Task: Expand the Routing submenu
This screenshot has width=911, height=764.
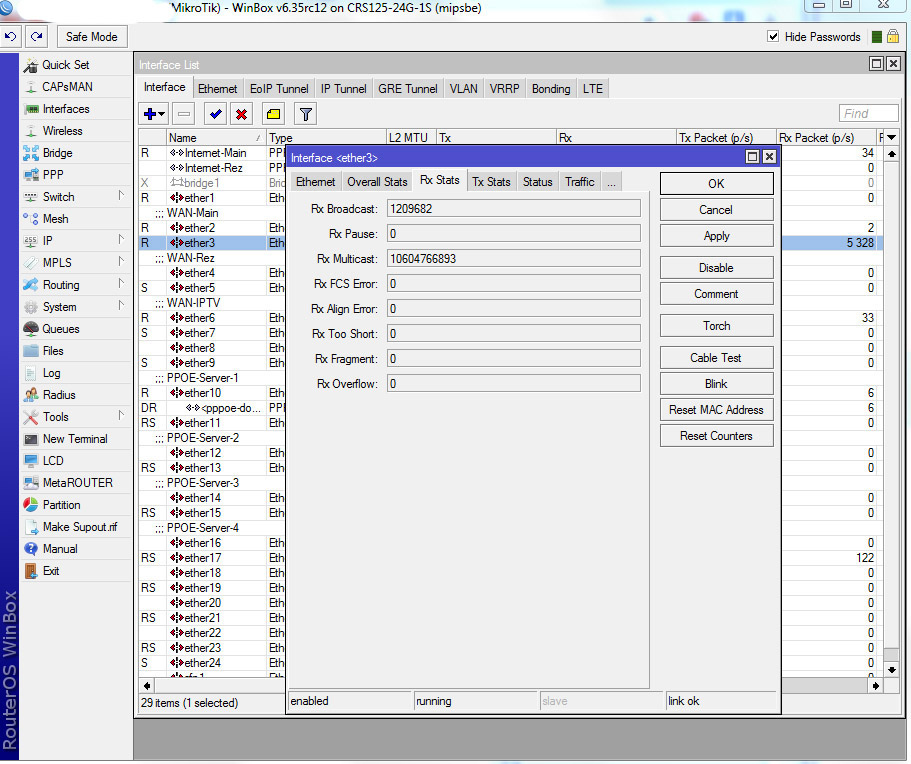Action: coord(61,285)
